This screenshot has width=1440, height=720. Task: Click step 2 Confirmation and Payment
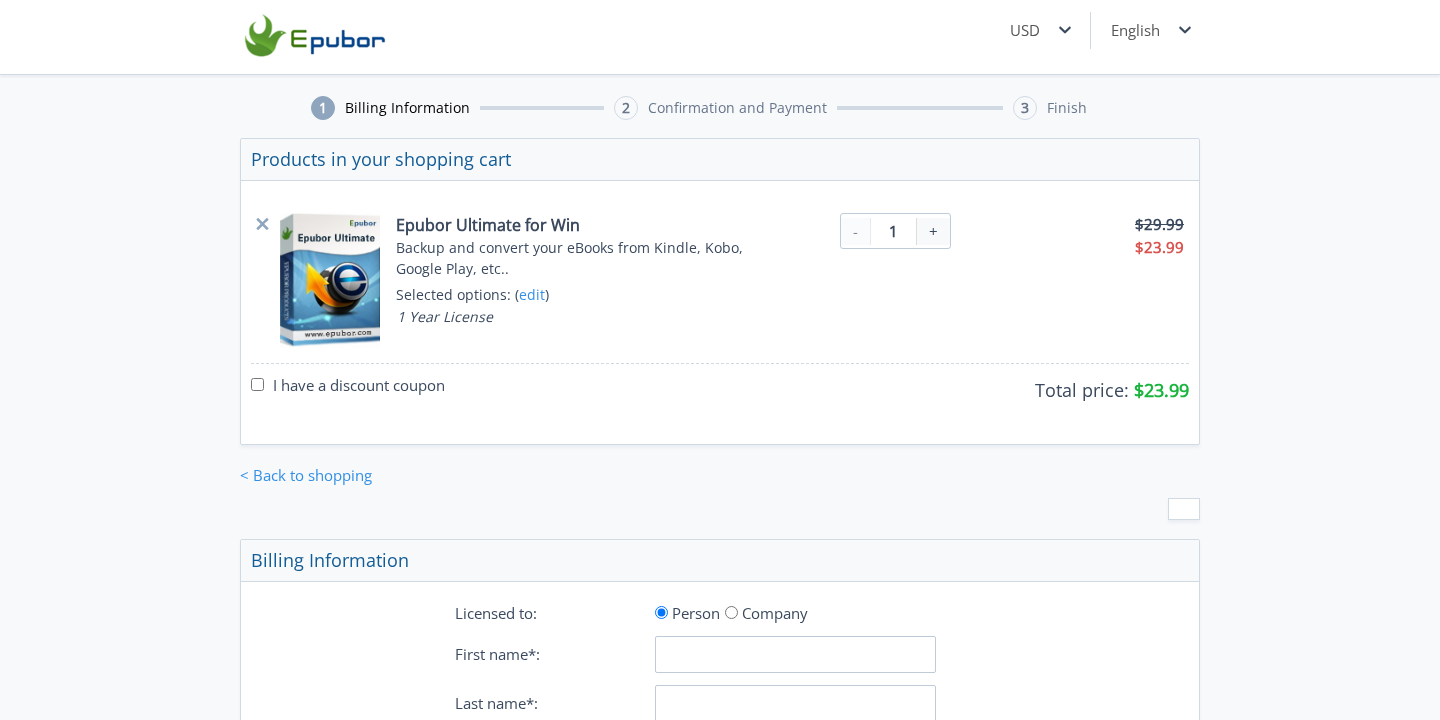point(720,108)
